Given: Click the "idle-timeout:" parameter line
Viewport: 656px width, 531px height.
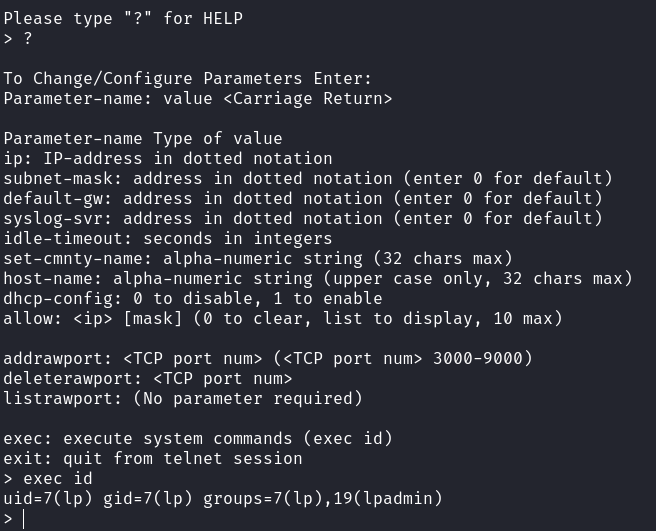Looking at the screenshot, I should pyautogui.click(x=168, y=238).
